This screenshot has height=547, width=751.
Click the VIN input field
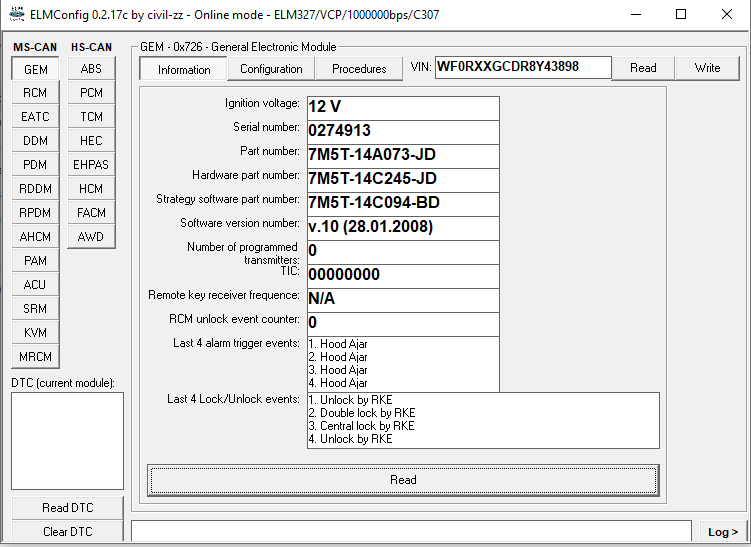tap(521, 67)
